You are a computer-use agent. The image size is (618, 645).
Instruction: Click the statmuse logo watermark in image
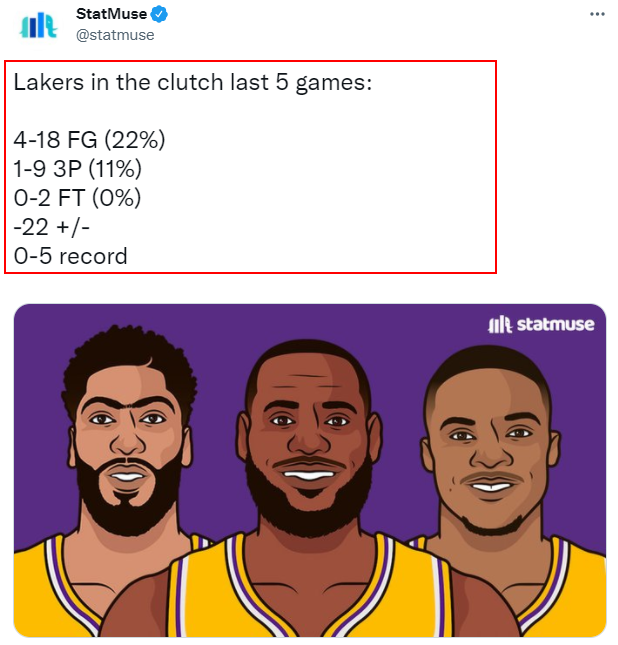[541, 325]
